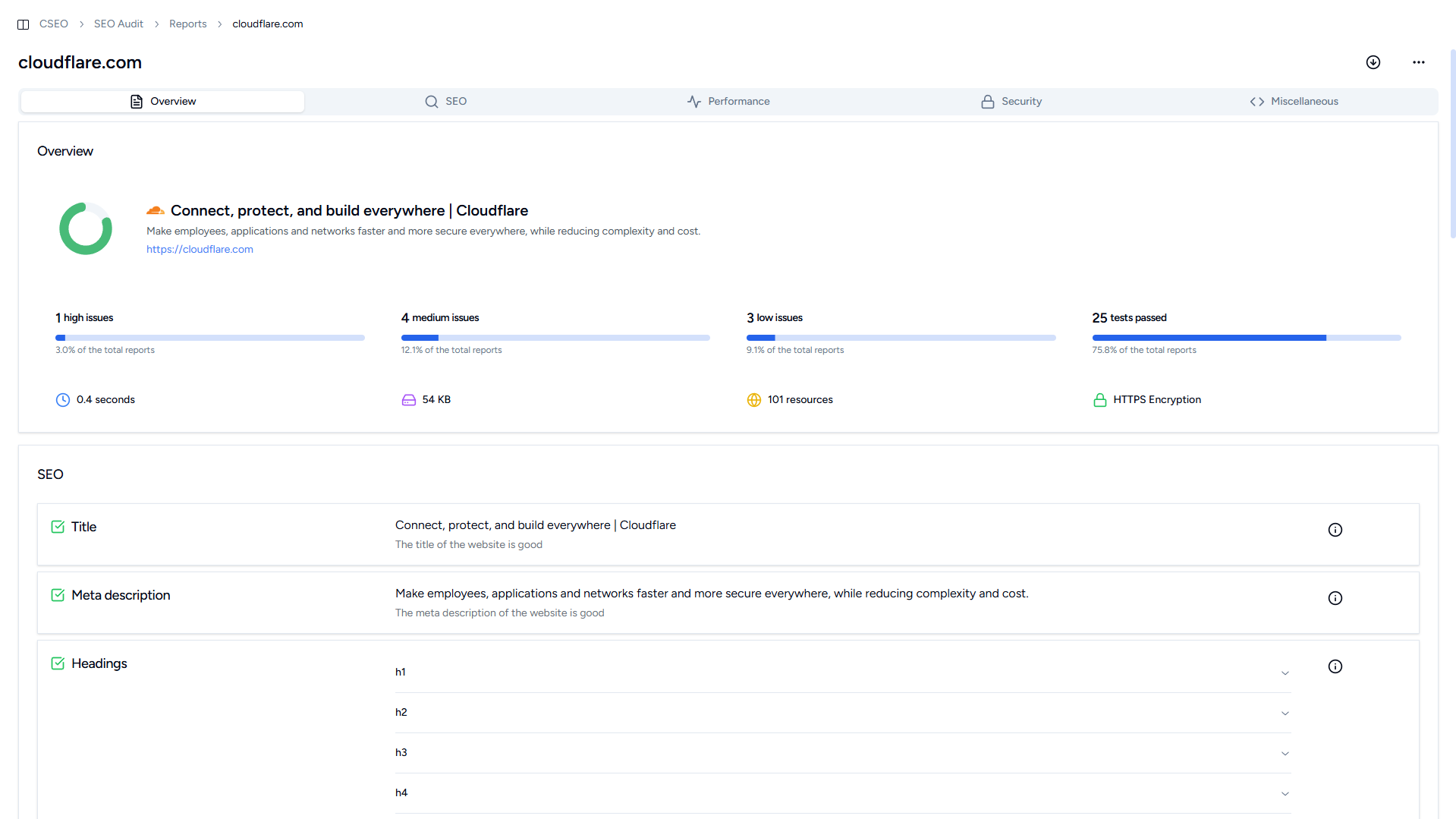Switch to the Performance tab
This screenshot has height=819, width=1456.
[x=728, y=102]
